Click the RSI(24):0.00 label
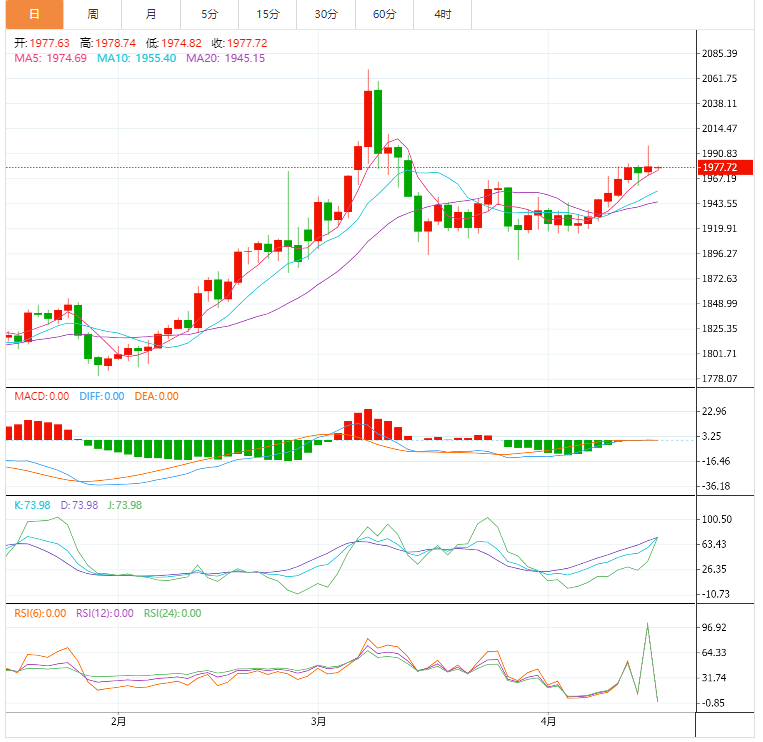This screenshot has width=763, height=742. click(172, 614)
